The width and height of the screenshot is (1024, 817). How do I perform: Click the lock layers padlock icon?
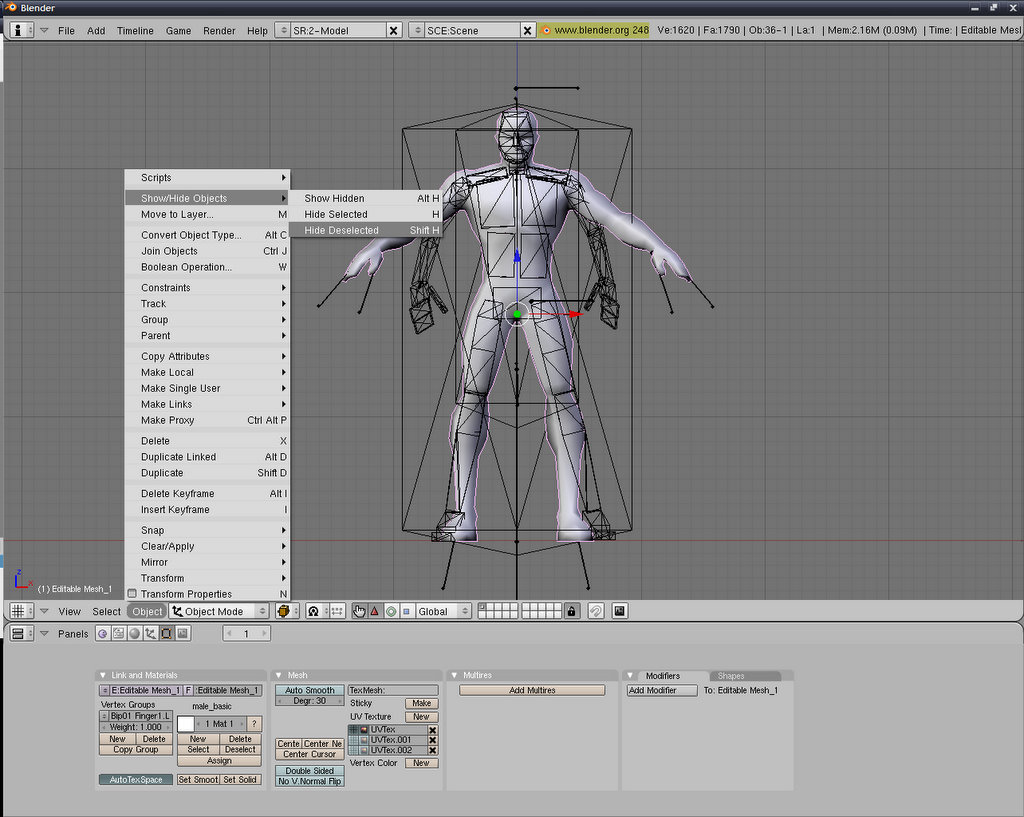click(x=572, y=611)
